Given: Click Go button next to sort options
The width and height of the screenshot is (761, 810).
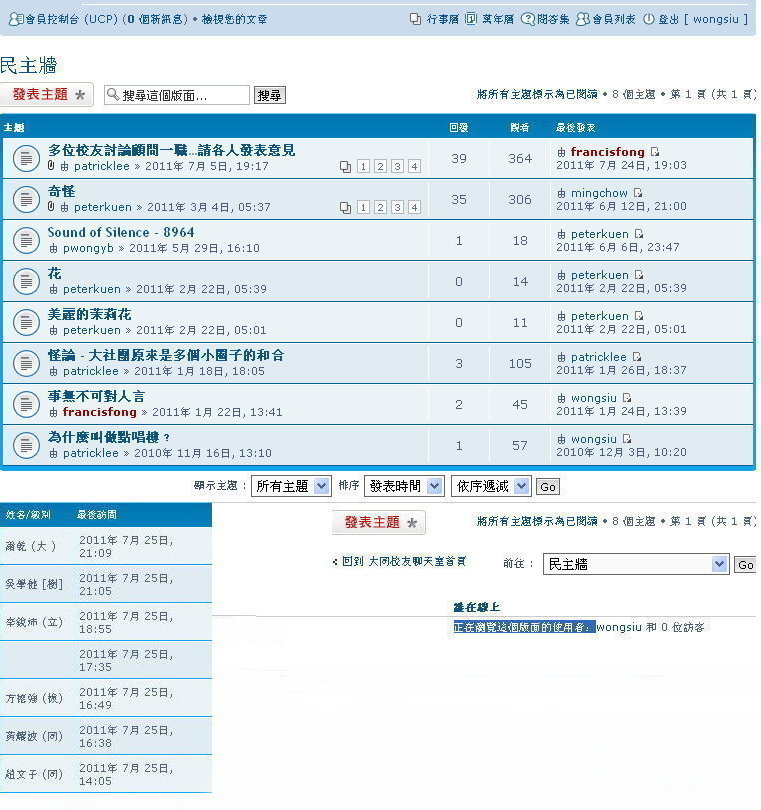Looking at the screenshot, I should point(548,487).
